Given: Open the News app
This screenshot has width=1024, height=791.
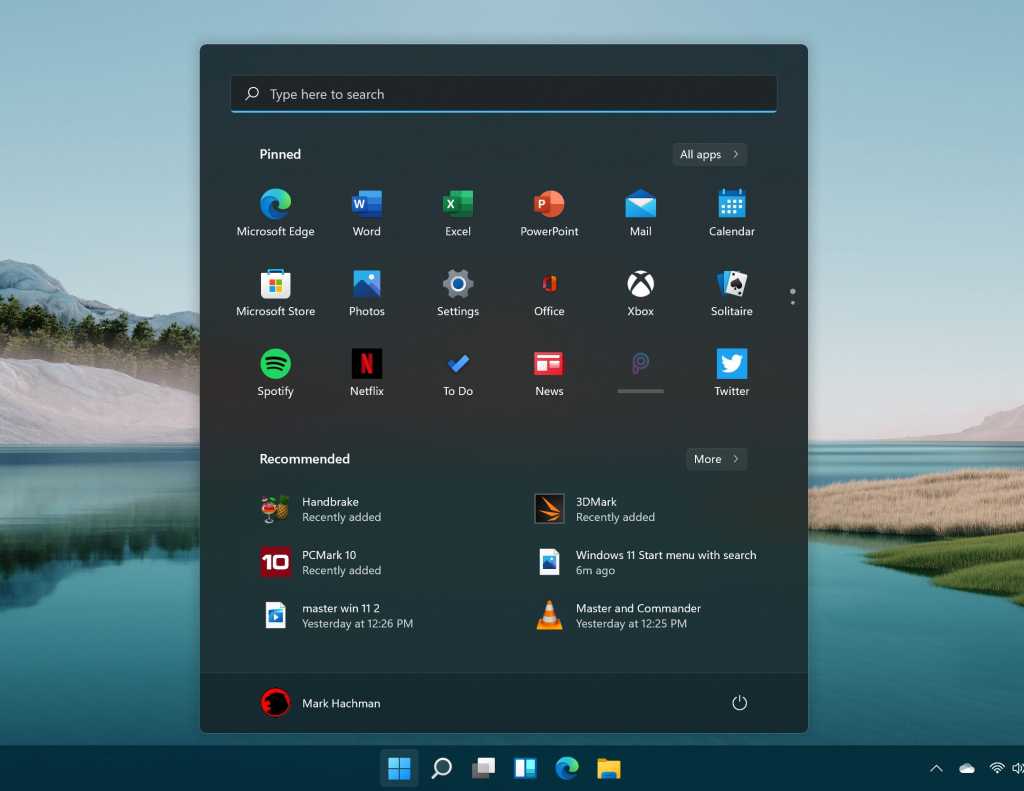Looking at the screenshot, I should click(x=549, y=372).
